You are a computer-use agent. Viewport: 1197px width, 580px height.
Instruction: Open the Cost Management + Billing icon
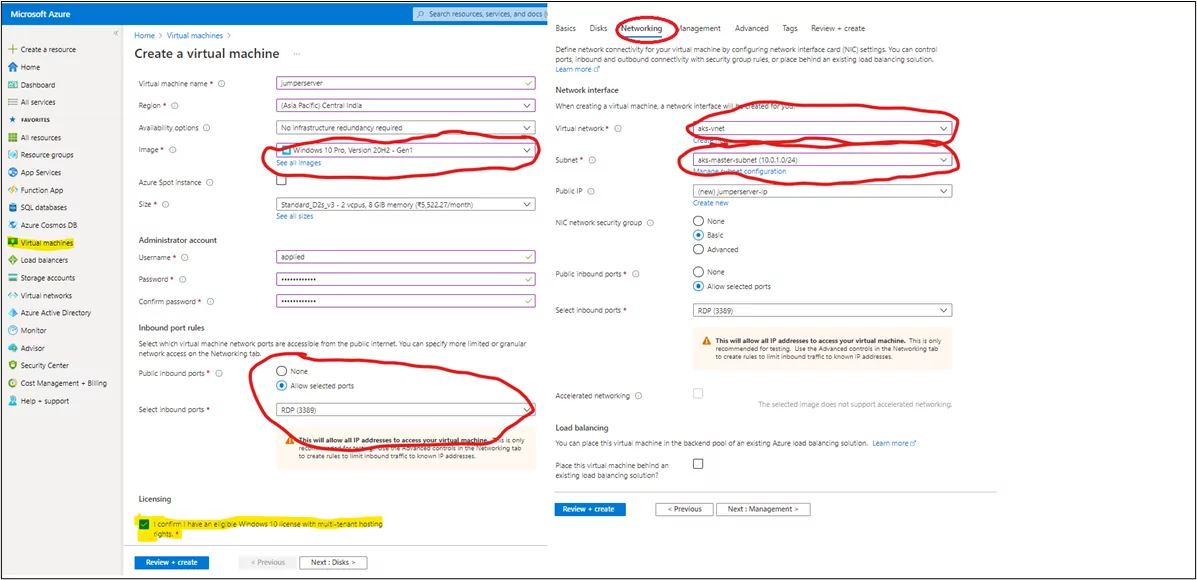coord(12,383)
